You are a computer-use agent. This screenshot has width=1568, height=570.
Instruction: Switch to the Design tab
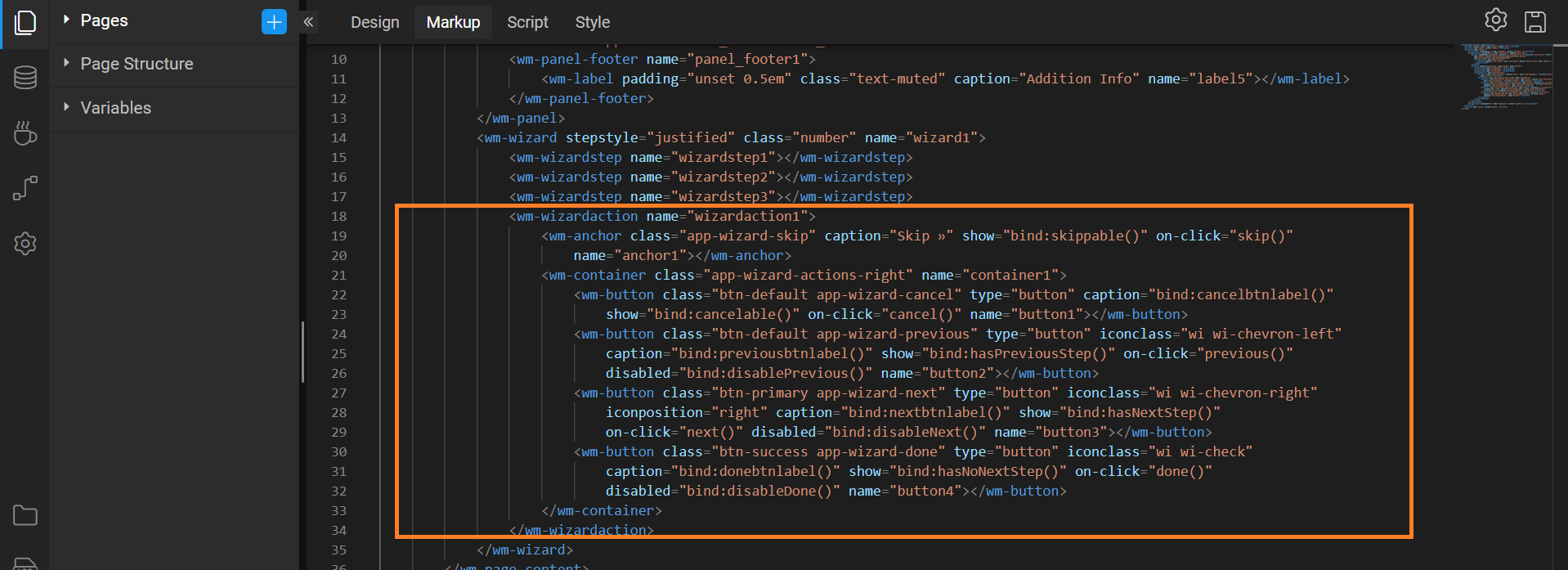374,22
